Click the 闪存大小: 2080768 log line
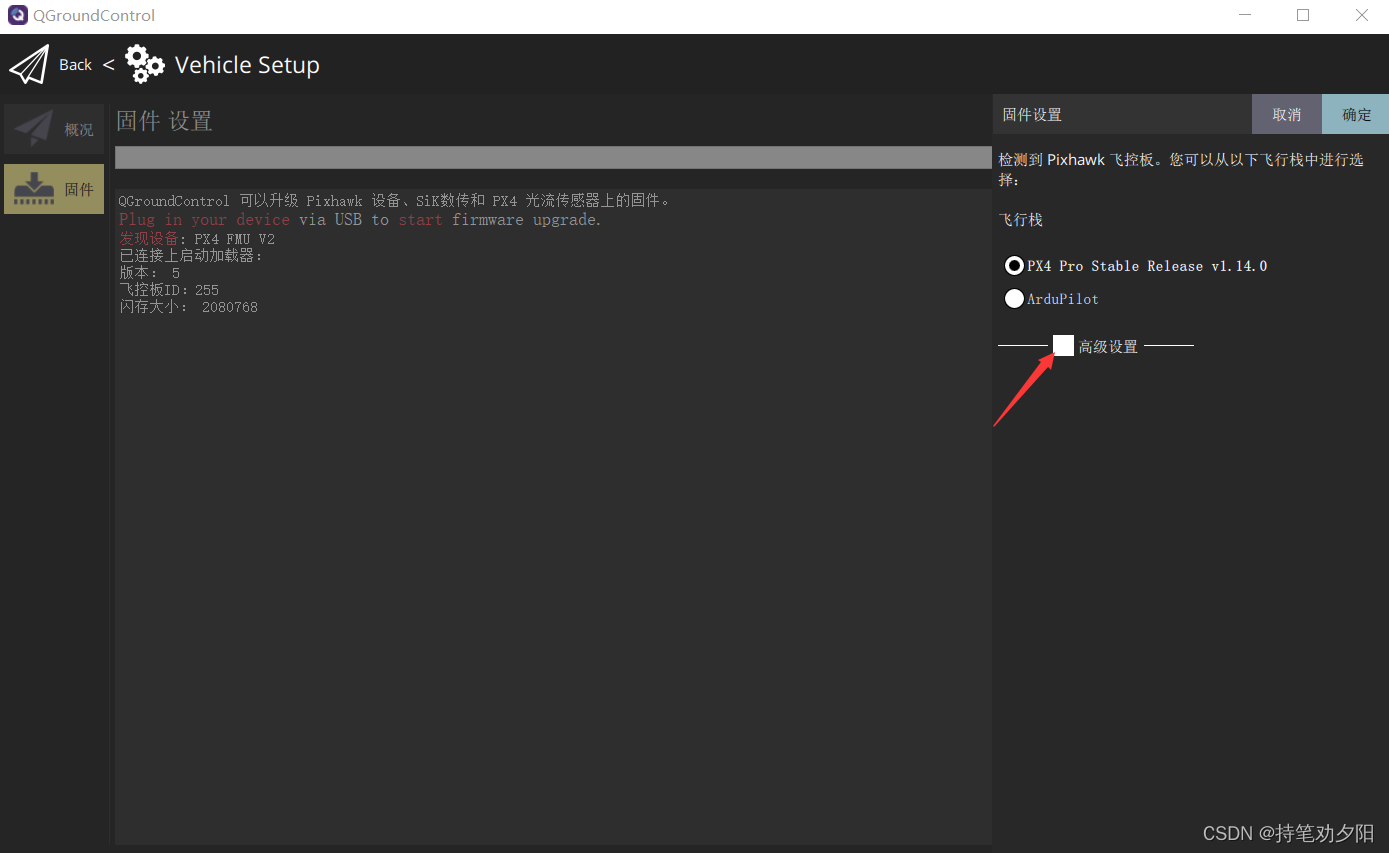The height and width of the screenshot is (853, 1389). coord(188,307)
